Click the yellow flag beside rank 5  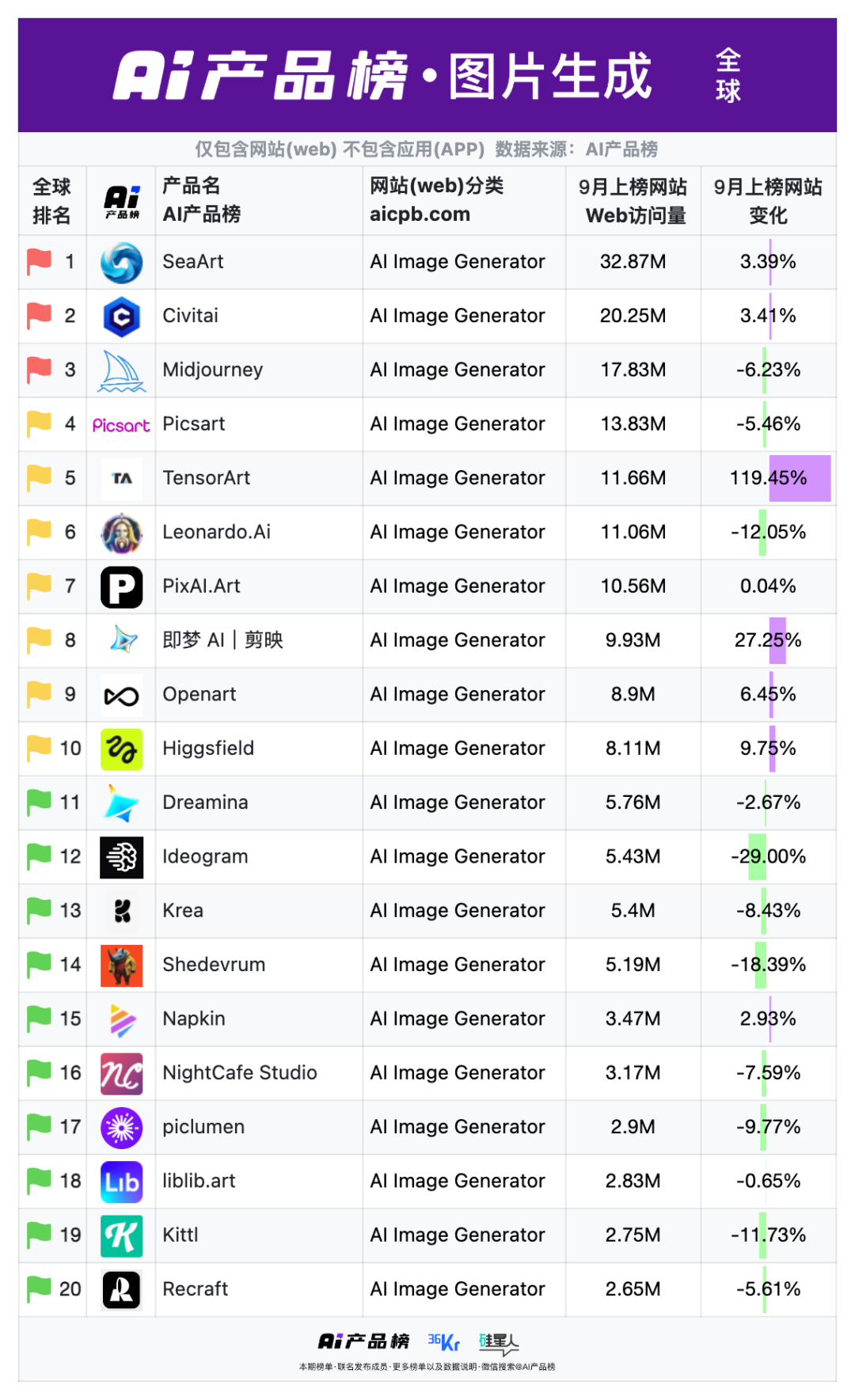click(39, 477)
